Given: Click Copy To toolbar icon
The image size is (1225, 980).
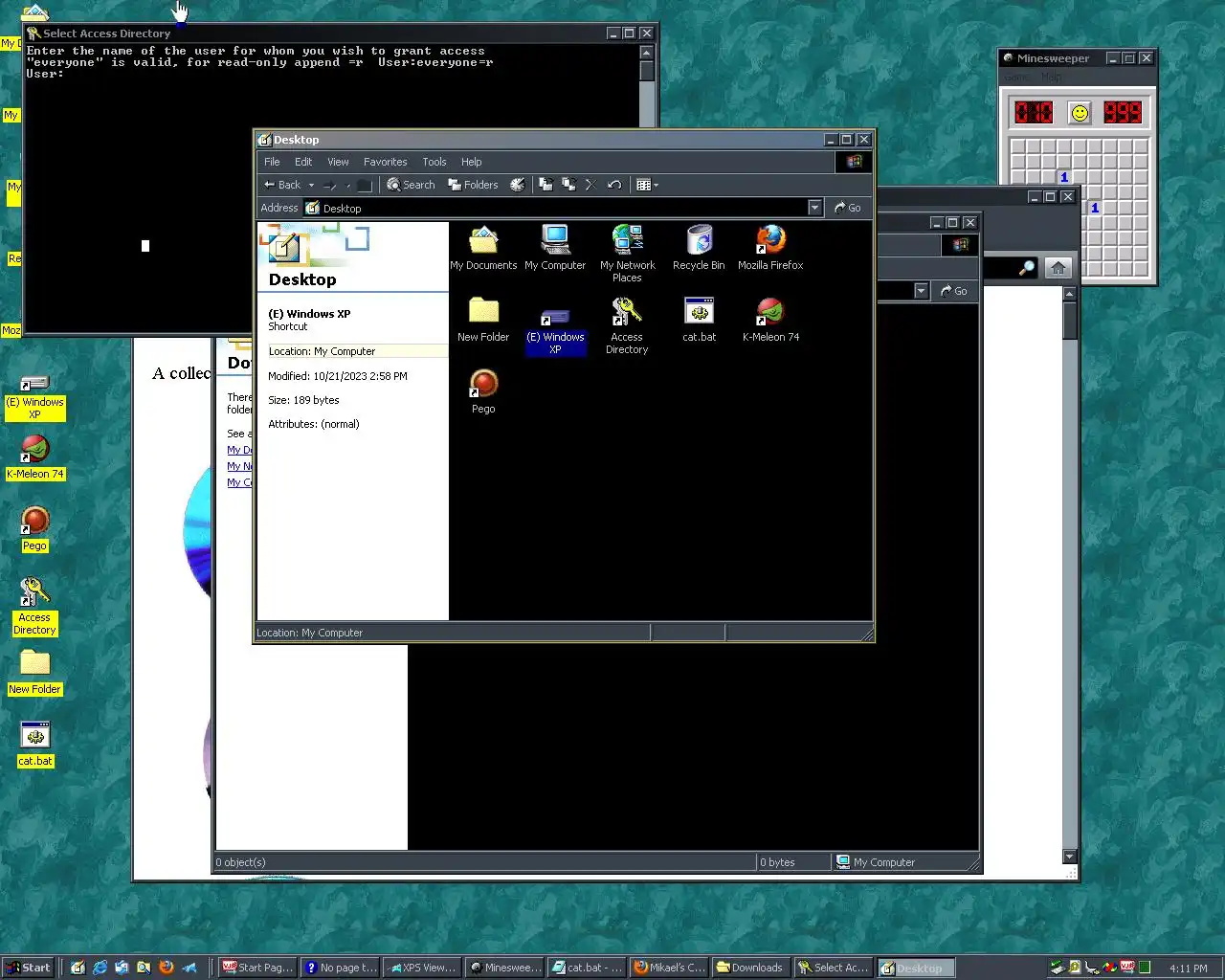Looking at the screenshot, I should click(568, 185).
